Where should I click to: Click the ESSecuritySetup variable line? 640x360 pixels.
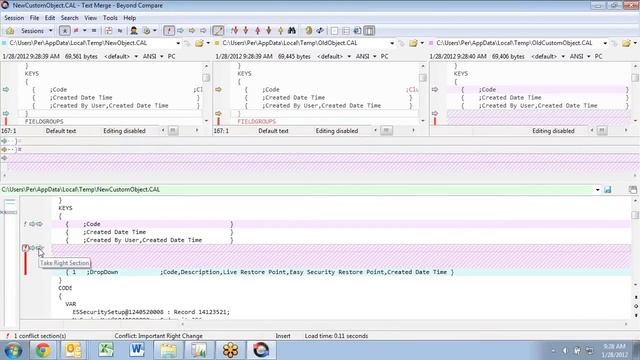pyautogui.click(x=151, y=312)
